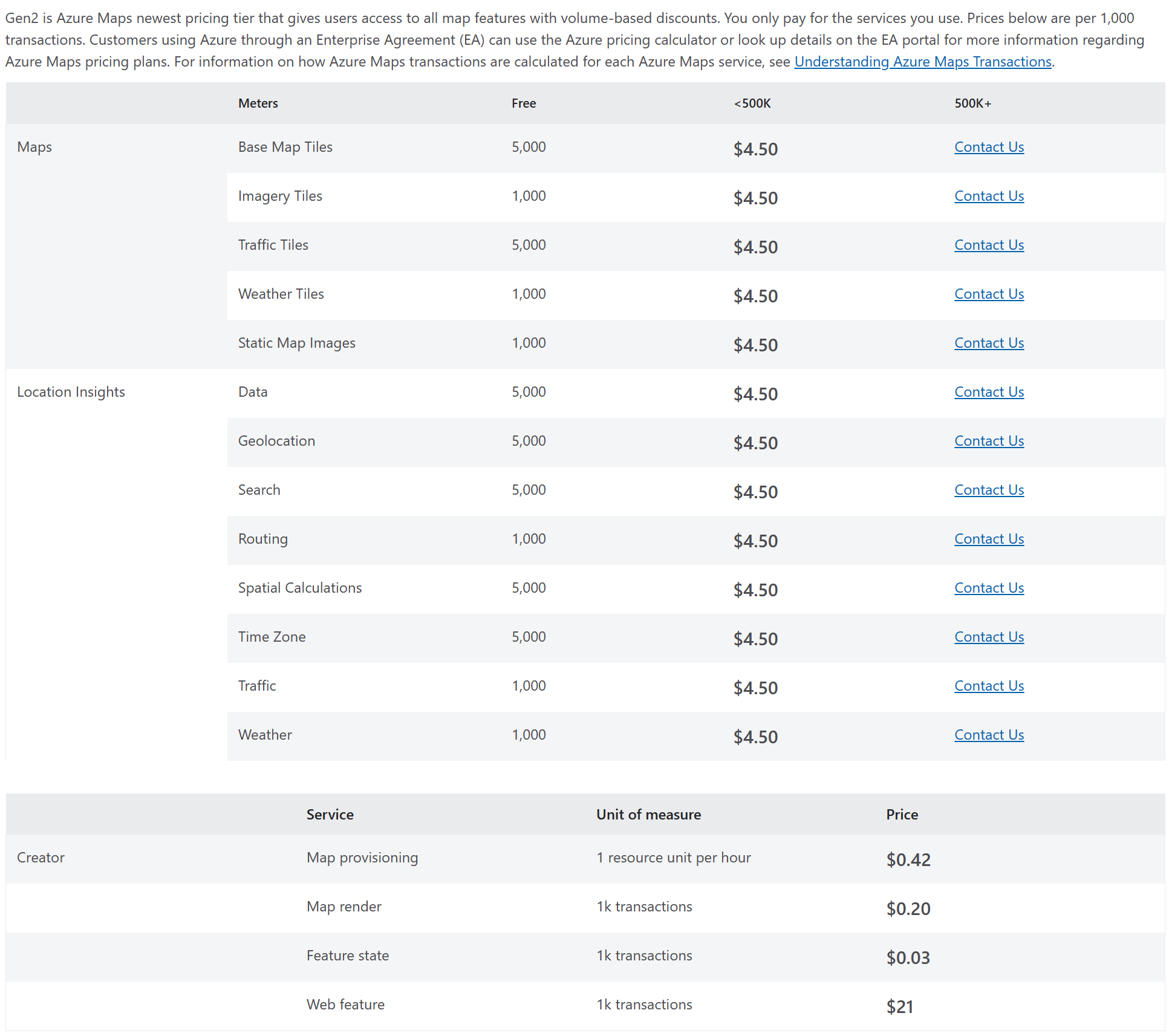Select the "Map render" service name

(x=344, y=907)
